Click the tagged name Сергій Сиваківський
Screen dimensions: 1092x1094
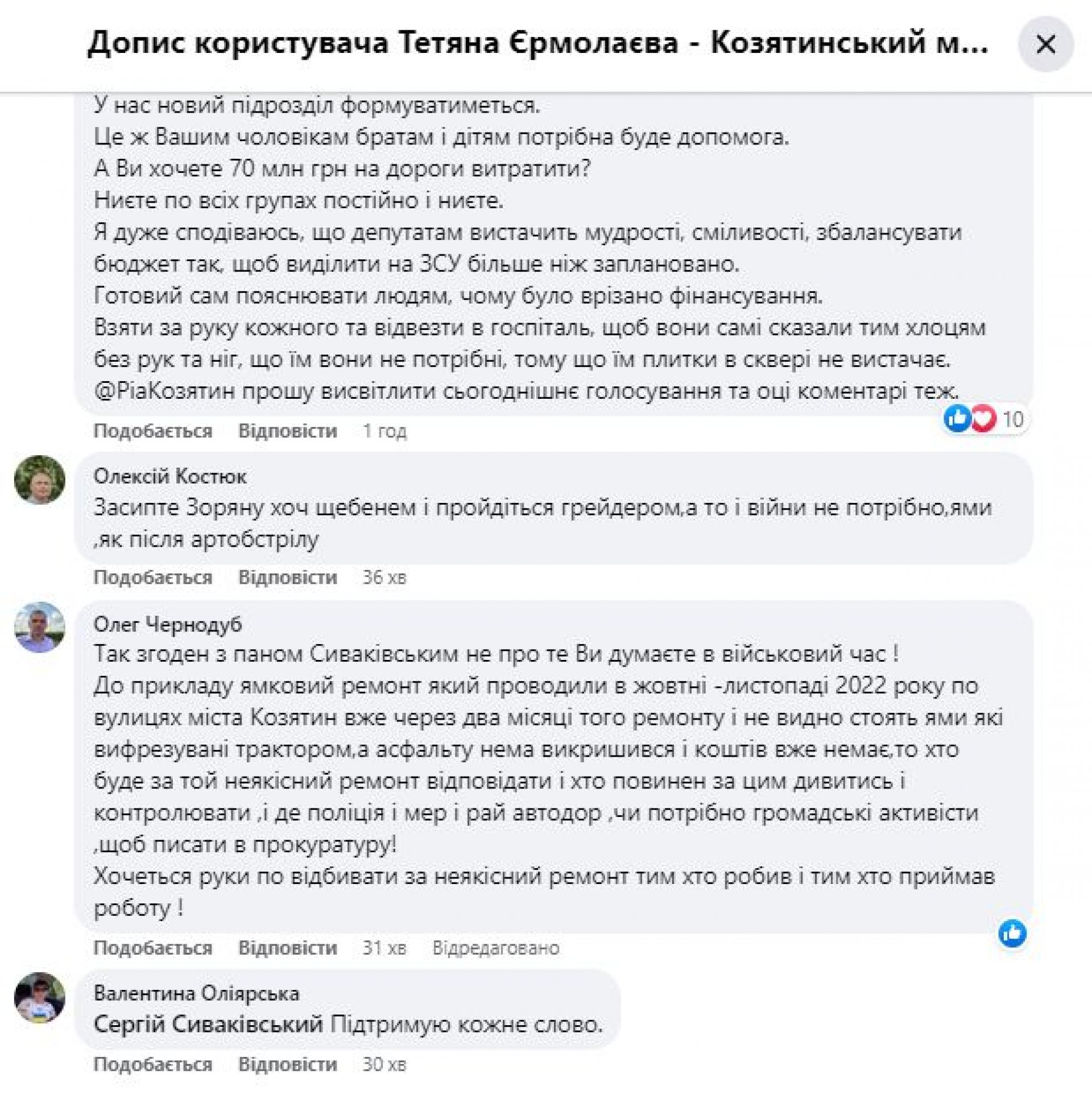208,1025
